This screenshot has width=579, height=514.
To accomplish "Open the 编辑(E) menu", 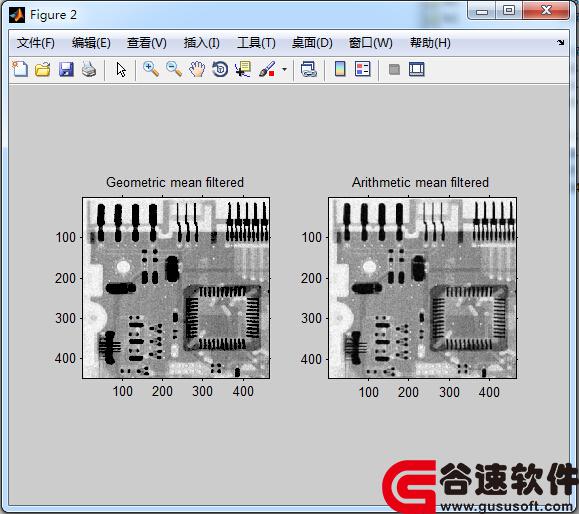I will [91, 43].
